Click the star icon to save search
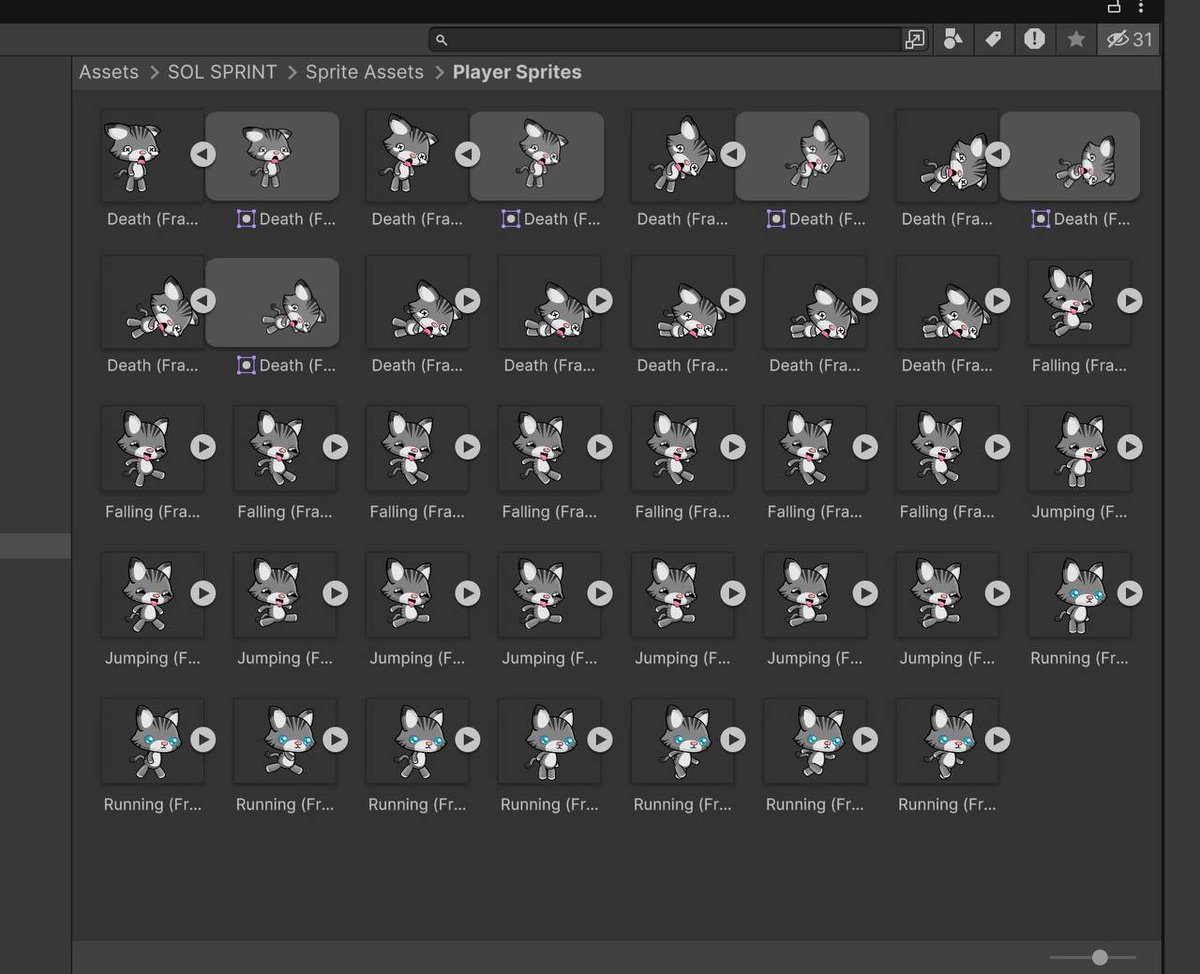This screenshot has height=974, width=1200. click(x=1076, y=39)
